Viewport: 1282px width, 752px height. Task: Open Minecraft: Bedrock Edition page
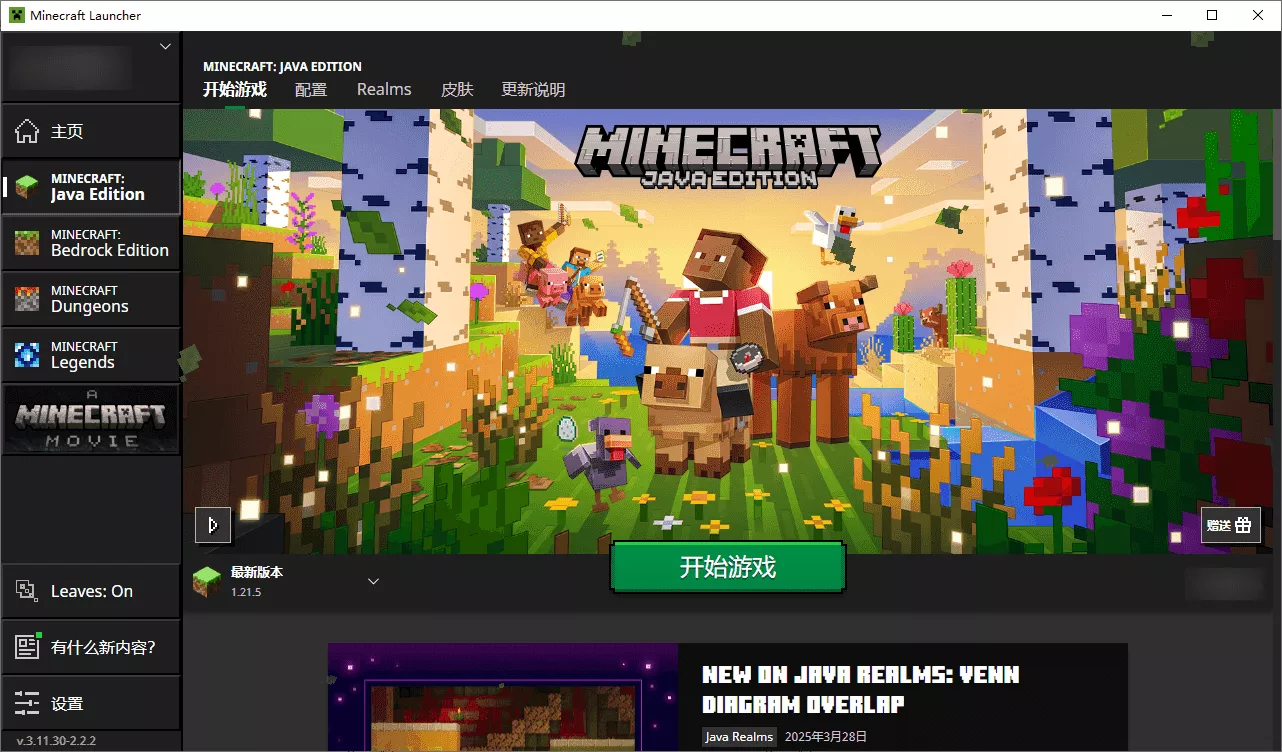click(x=90, y=242)
